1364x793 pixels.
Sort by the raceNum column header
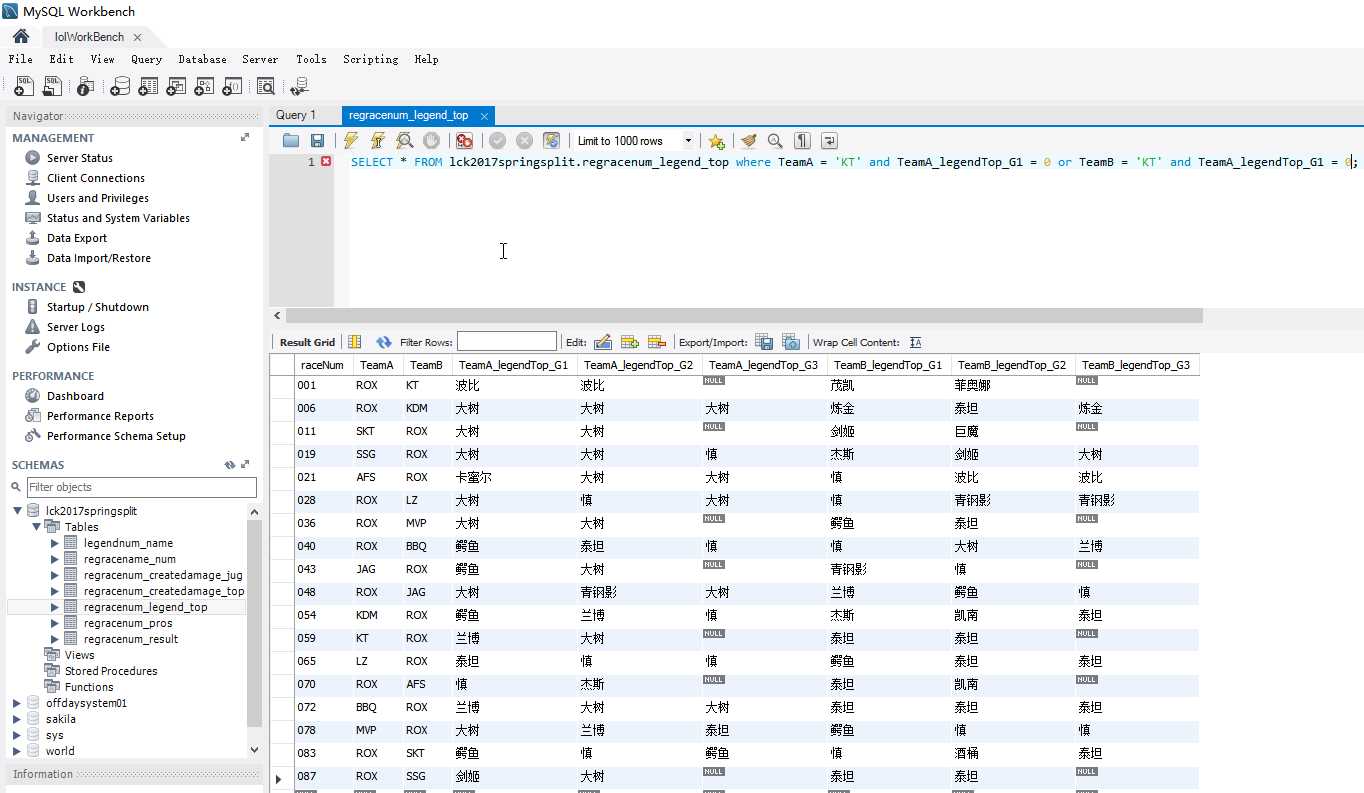click(322, 365)
